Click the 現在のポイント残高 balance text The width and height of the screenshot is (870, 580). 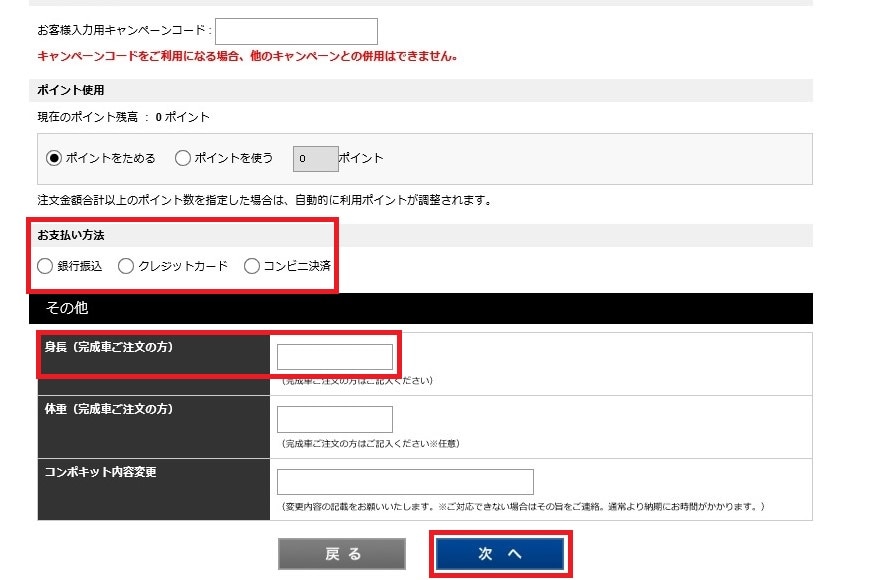tap(123, 117)
